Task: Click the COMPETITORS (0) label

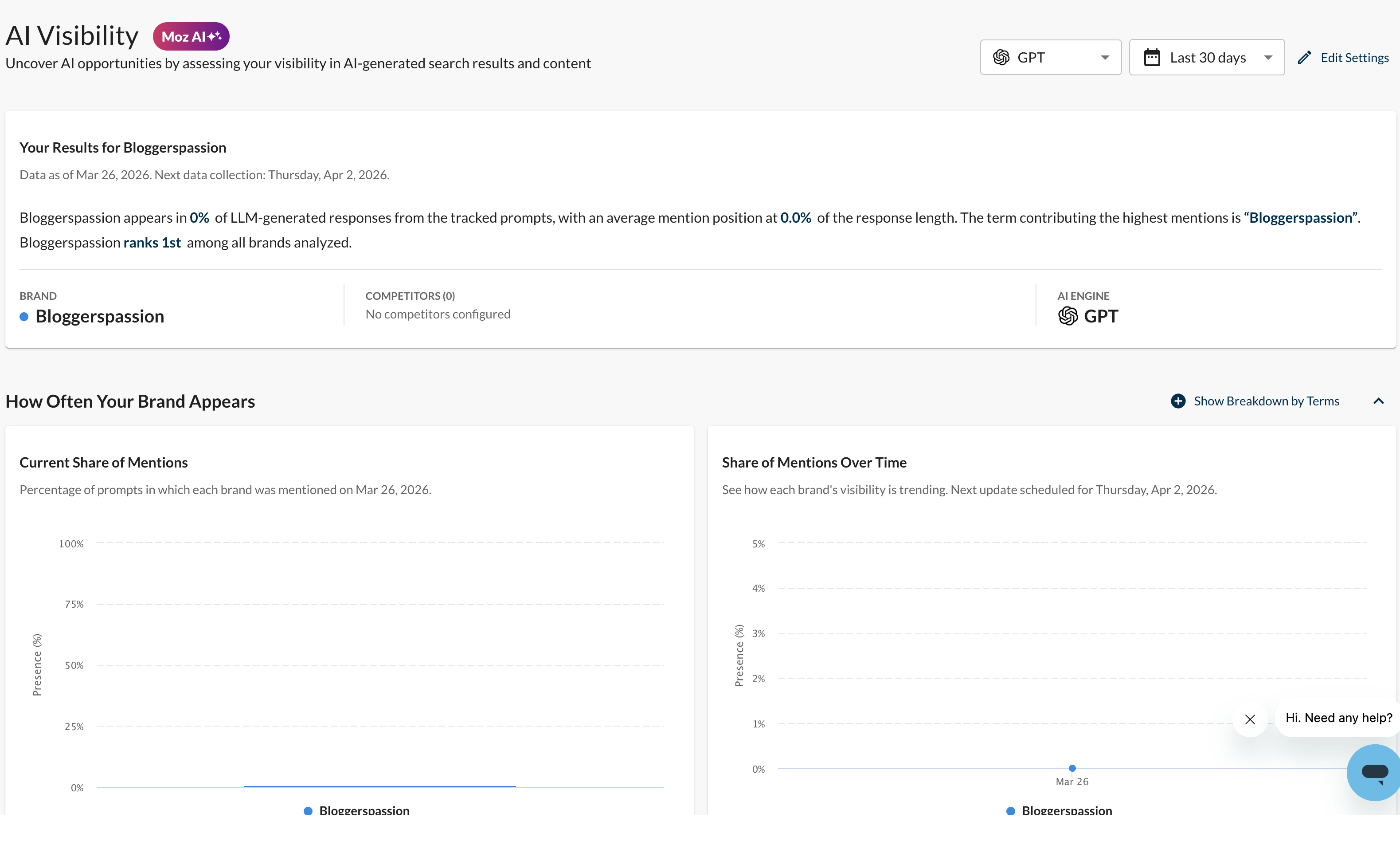Action: (410, 296)
